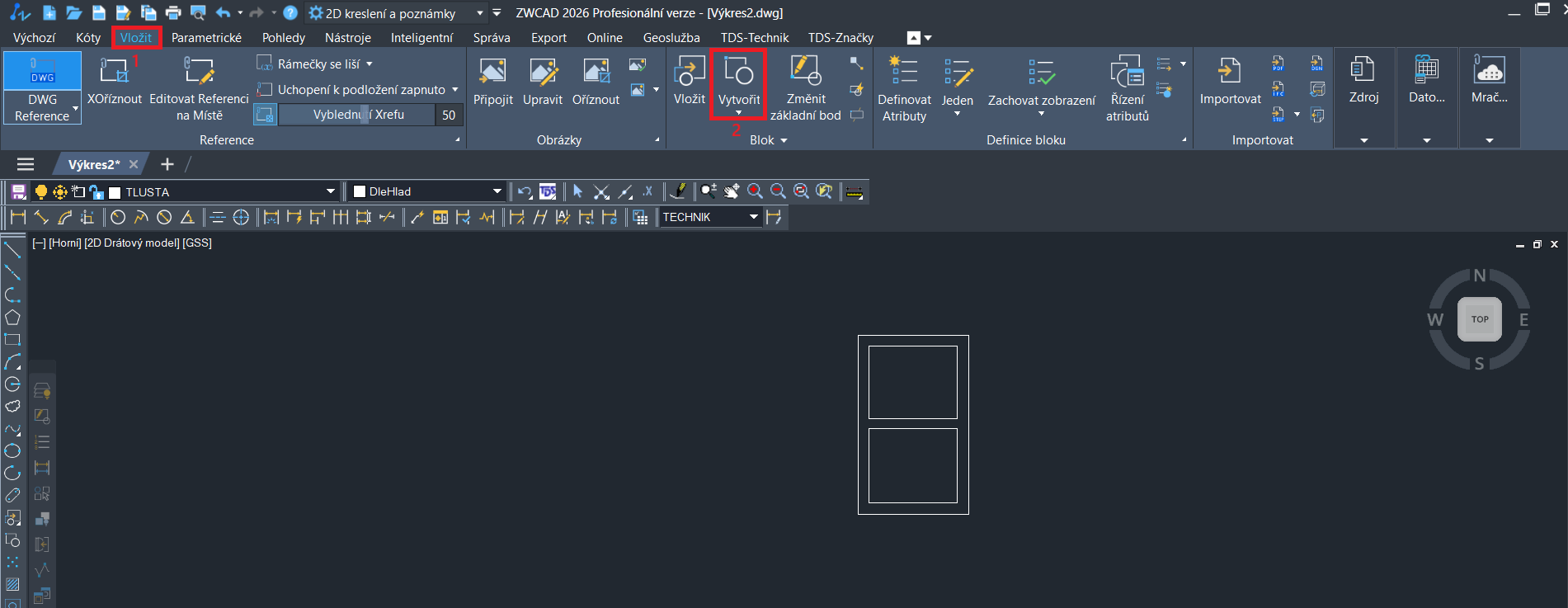The image size is (1568, 608).
Task: Toggle the layer on/off lightbulb icon
Action: pyautogui.click(x=40, y=192)
